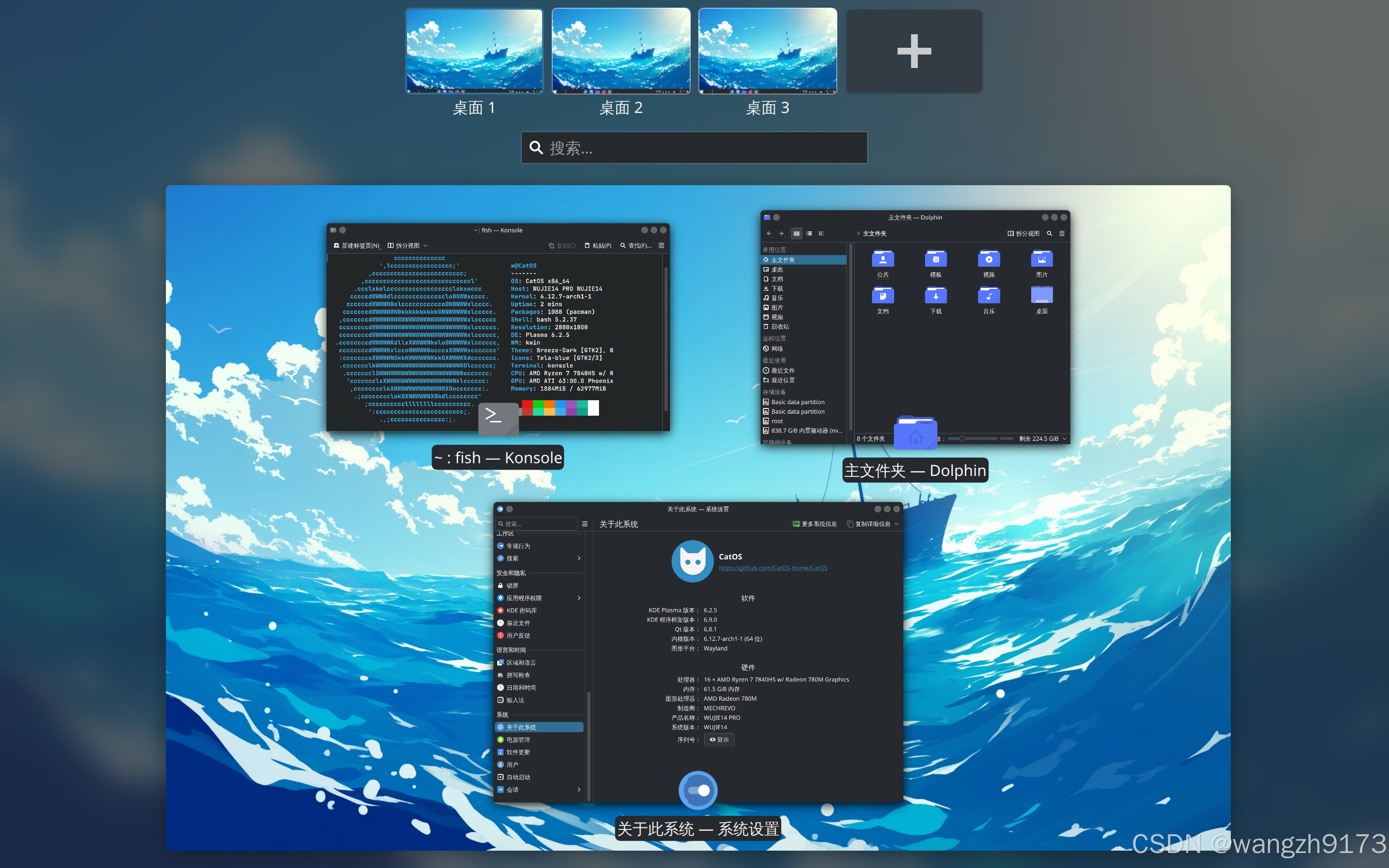Viewport: 1389px width, 868px height.
Task: Click the Dolphin search magnifier icon
Action: tap(1049, 234)
